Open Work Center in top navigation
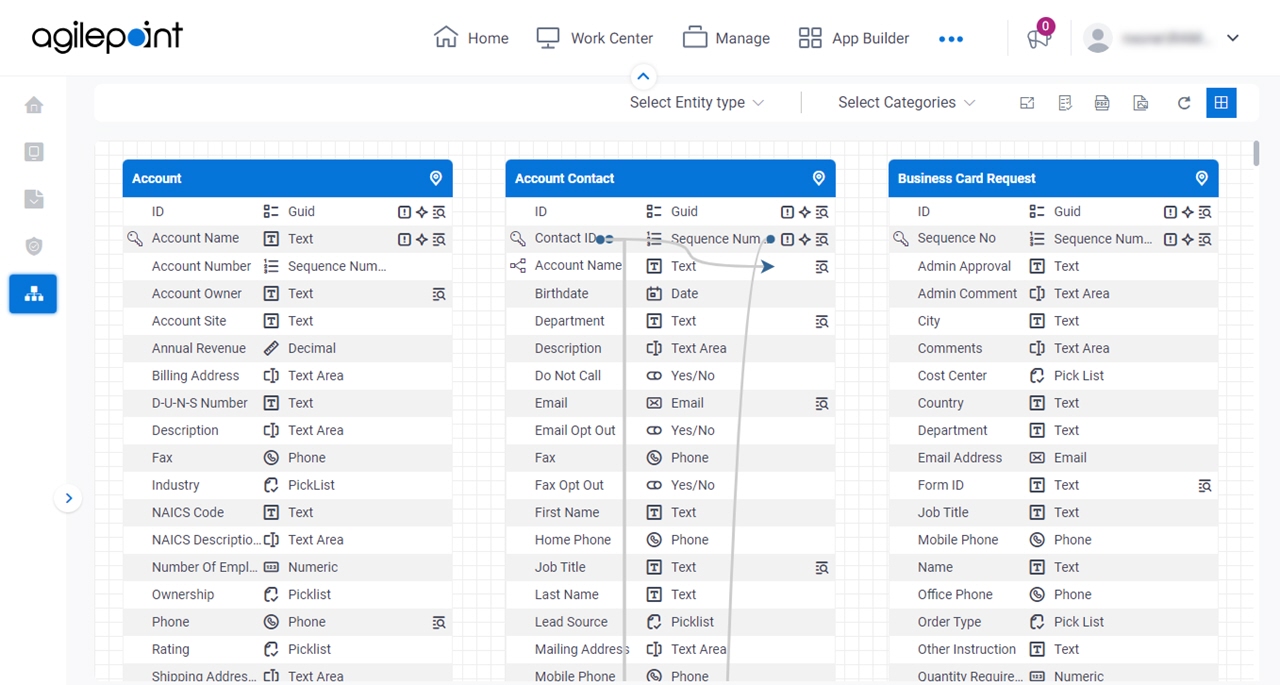This screenshot has height=685, width=1280. 595,38
